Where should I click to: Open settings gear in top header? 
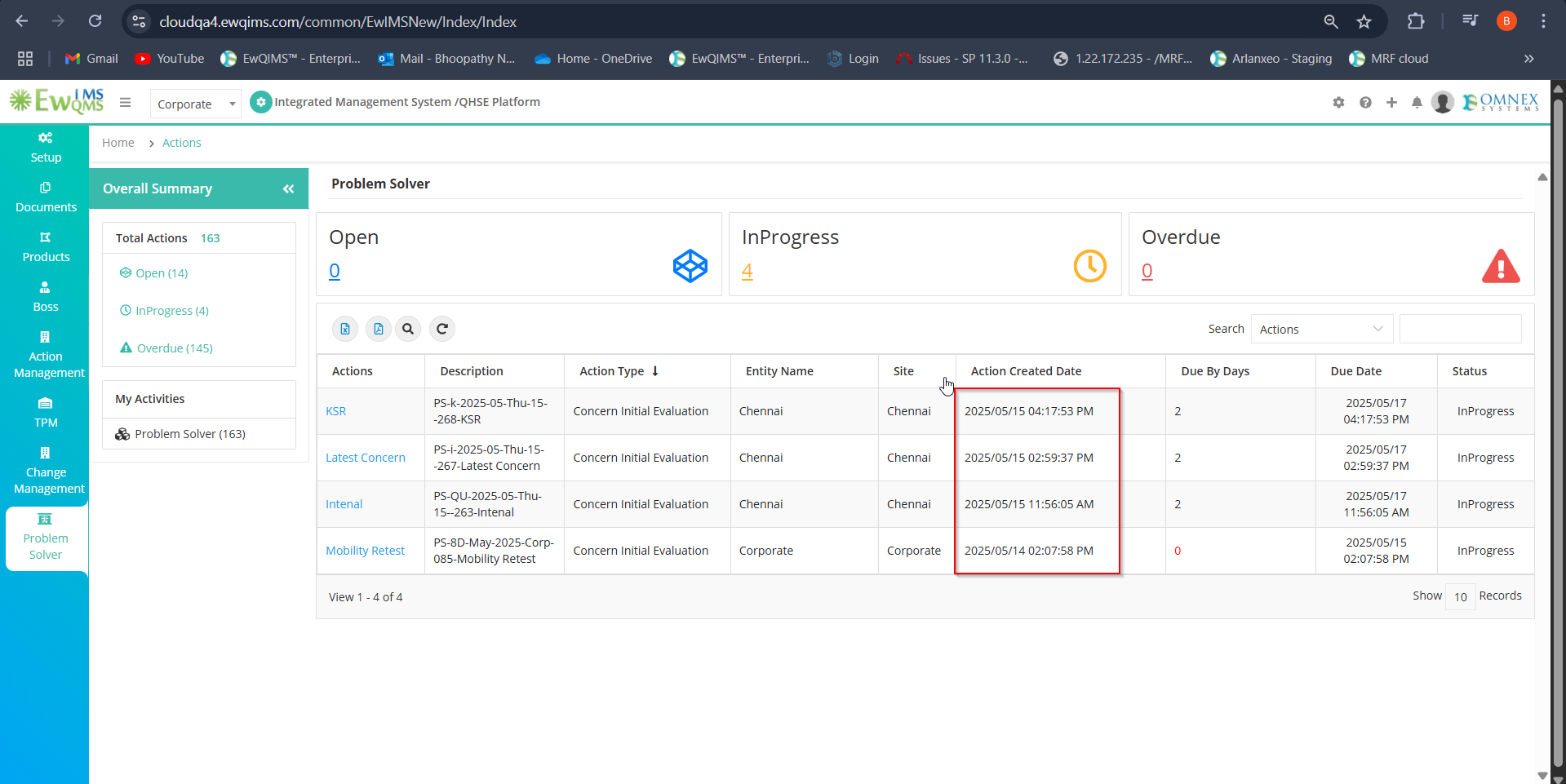point(1338,102)
